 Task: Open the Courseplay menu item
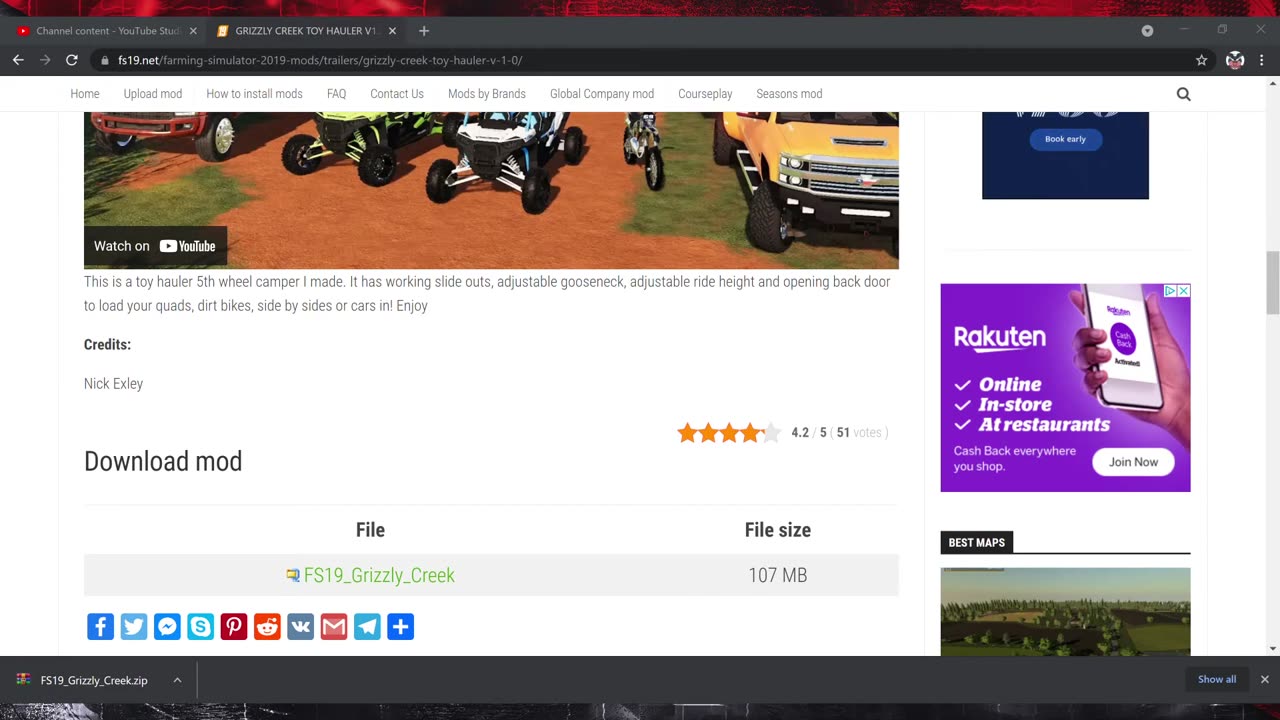click(x=705, y=94)
